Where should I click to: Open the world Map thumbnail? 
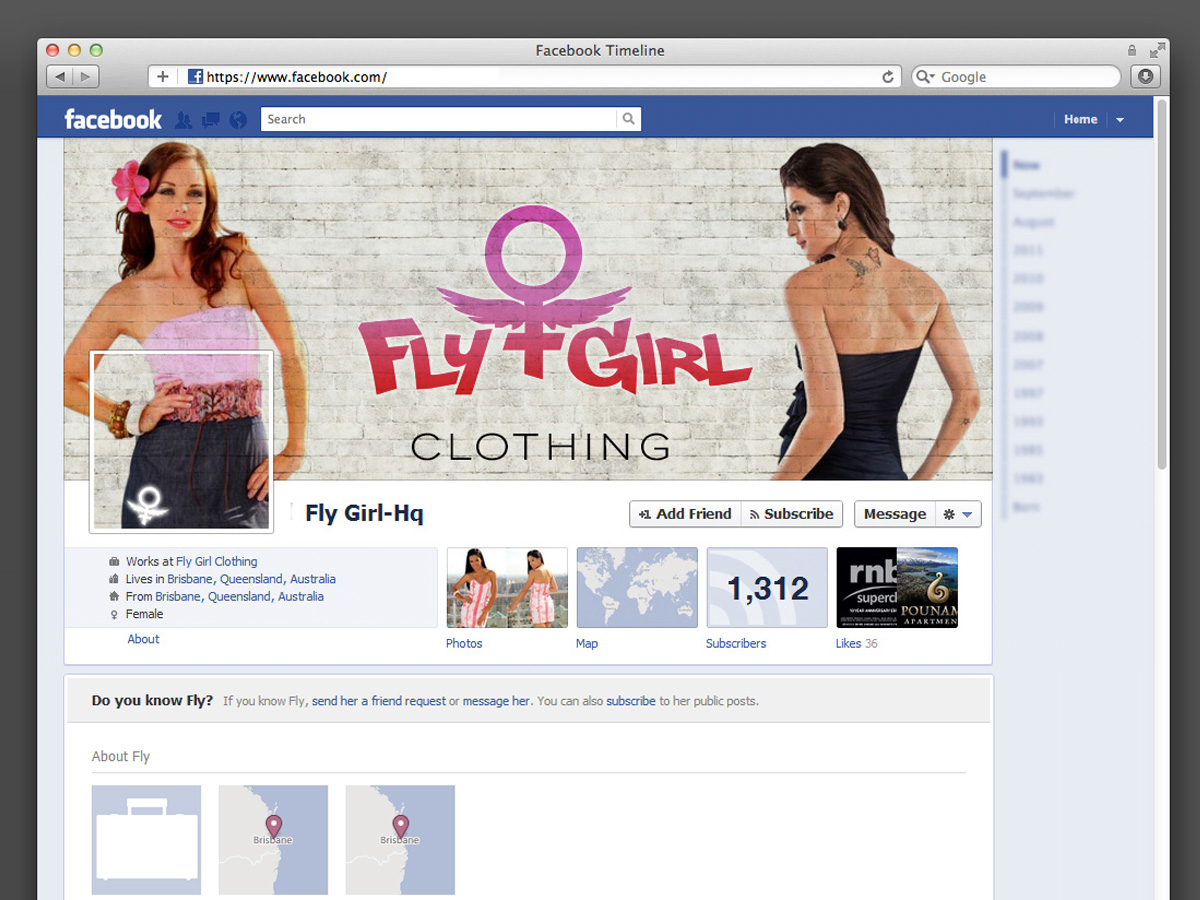coord(637,588)
